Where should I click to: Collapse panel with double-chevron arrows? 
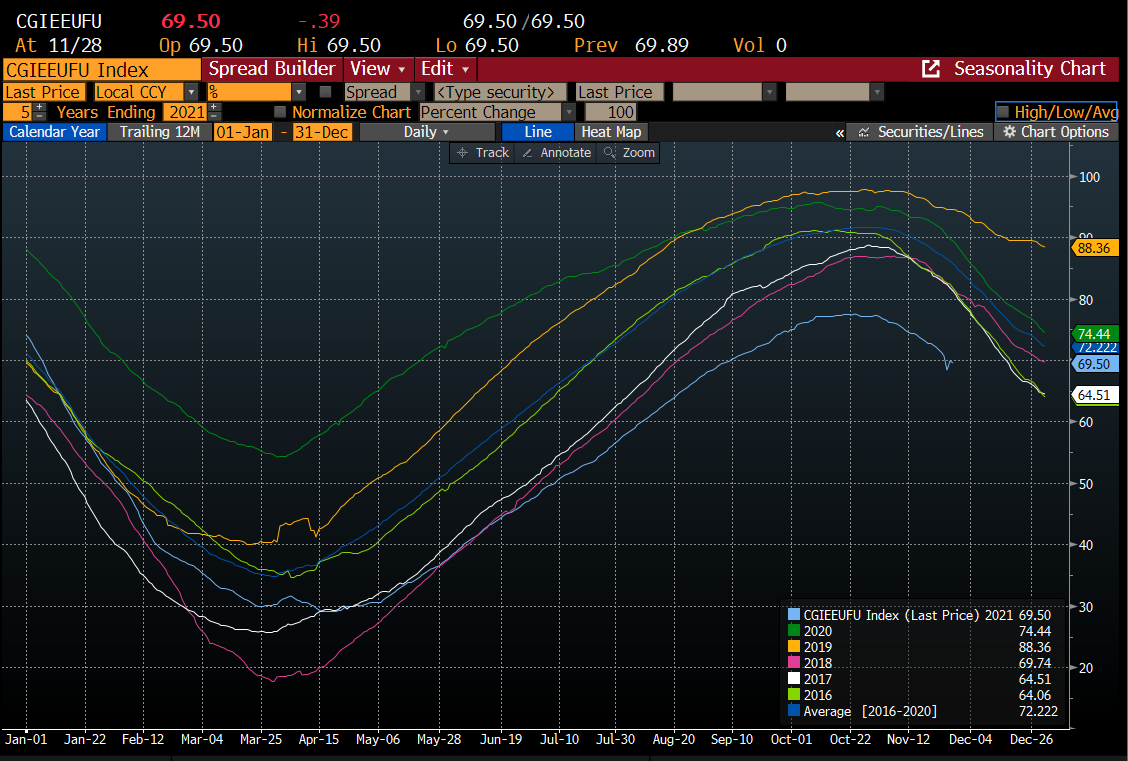click(839, 133)
